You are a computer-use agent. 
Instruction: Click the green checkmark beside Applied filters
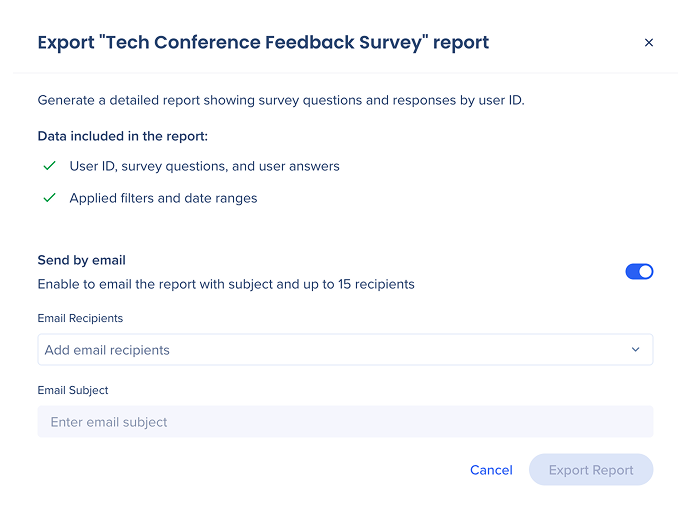pos(49,198)
